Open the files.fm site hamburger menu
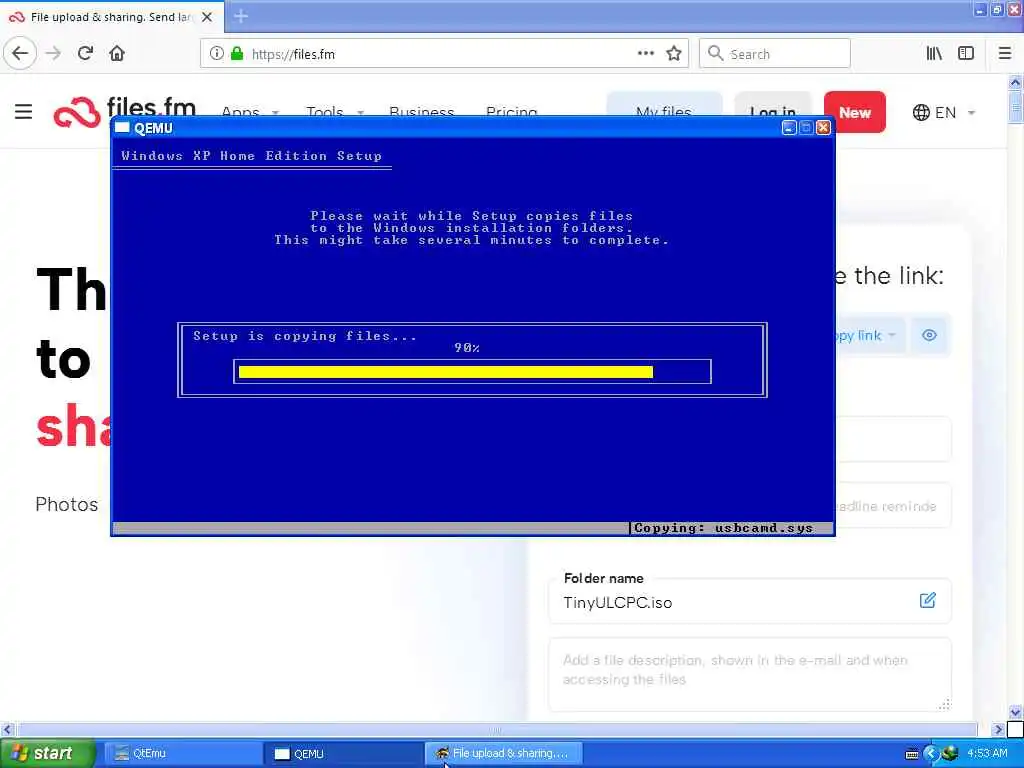The image size is (1024, 768). pos(24,112)
